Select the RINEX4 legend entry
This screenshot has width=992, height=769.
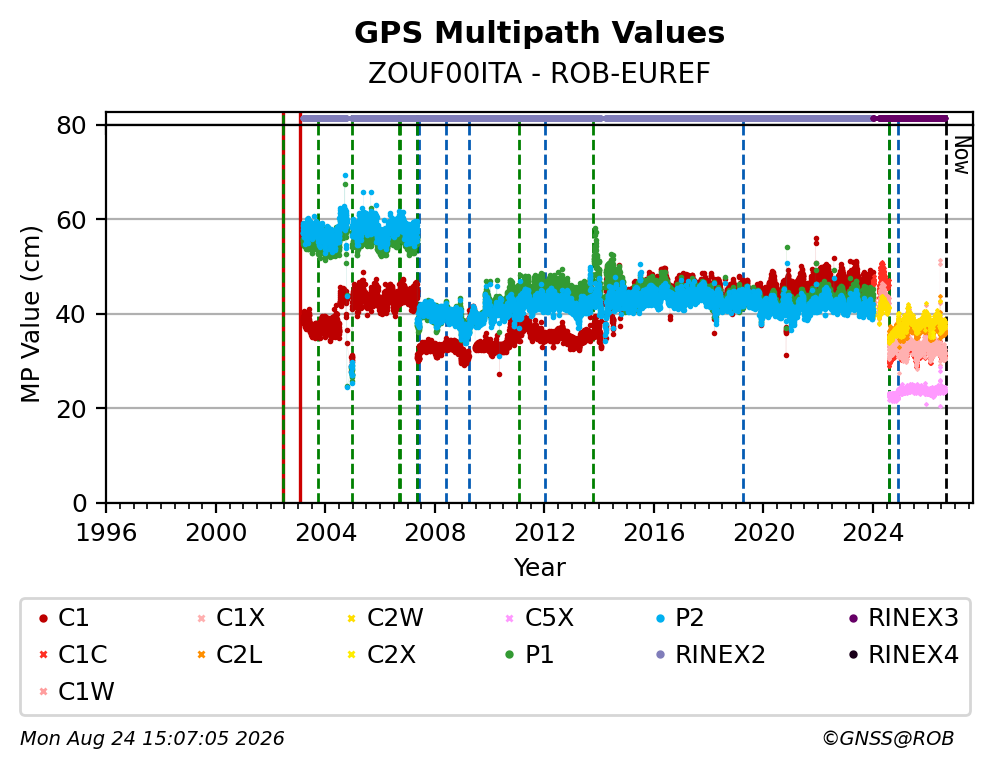point(903,655)
